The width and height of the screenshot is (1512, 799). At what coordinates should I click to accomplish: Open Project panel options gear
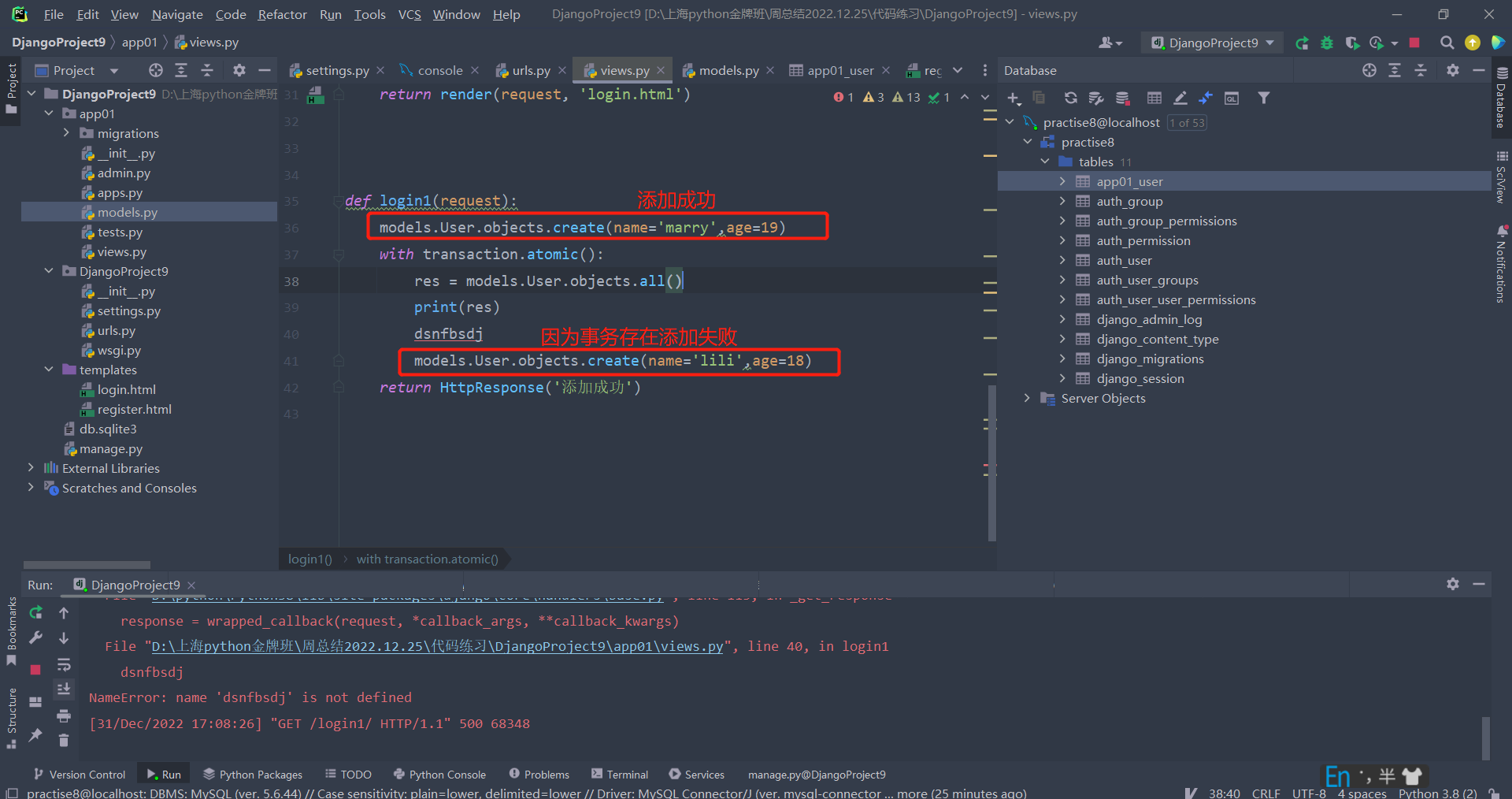[x=239, y=70]
